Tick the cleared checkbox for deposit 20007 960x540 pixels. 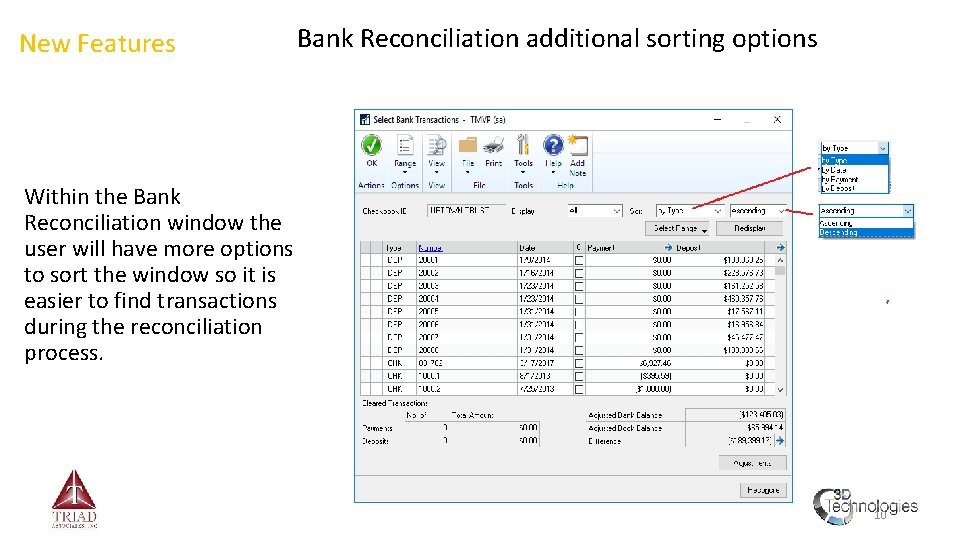pos(579,337)
